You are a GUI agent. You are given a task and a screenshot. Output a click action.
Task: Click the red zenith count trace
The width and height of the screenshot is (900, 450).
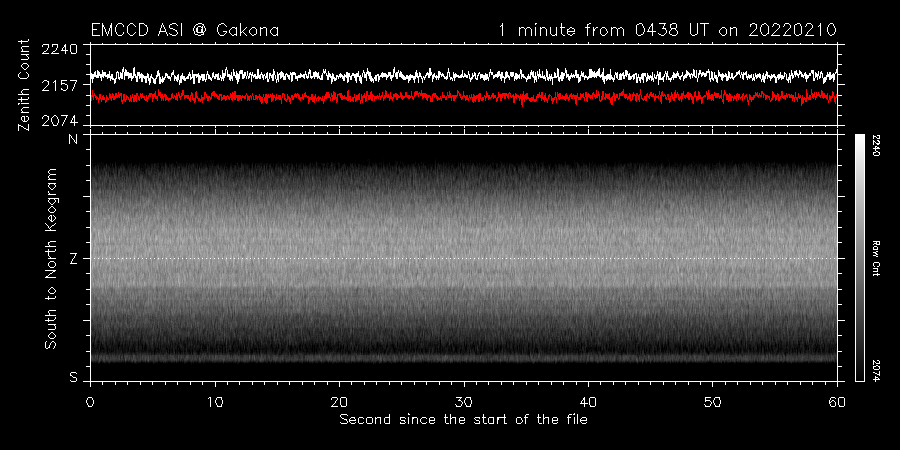[464, 97]
